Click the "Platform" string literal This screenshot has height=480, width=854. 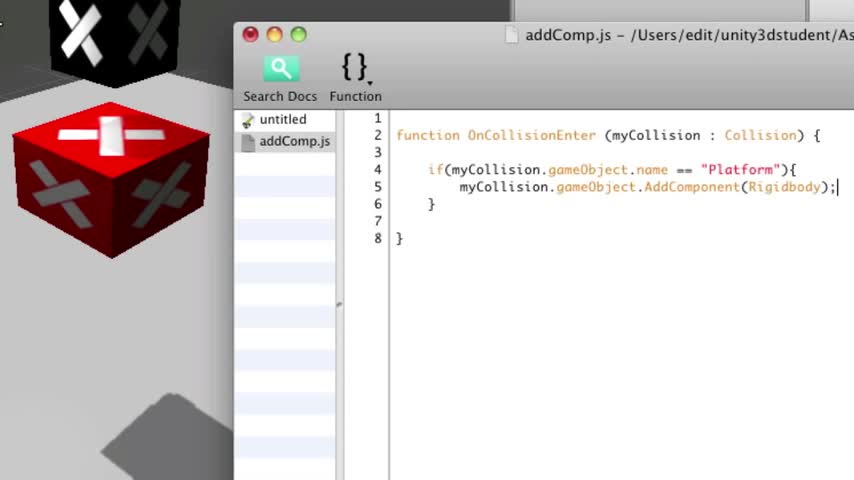(x=740, y=169)
